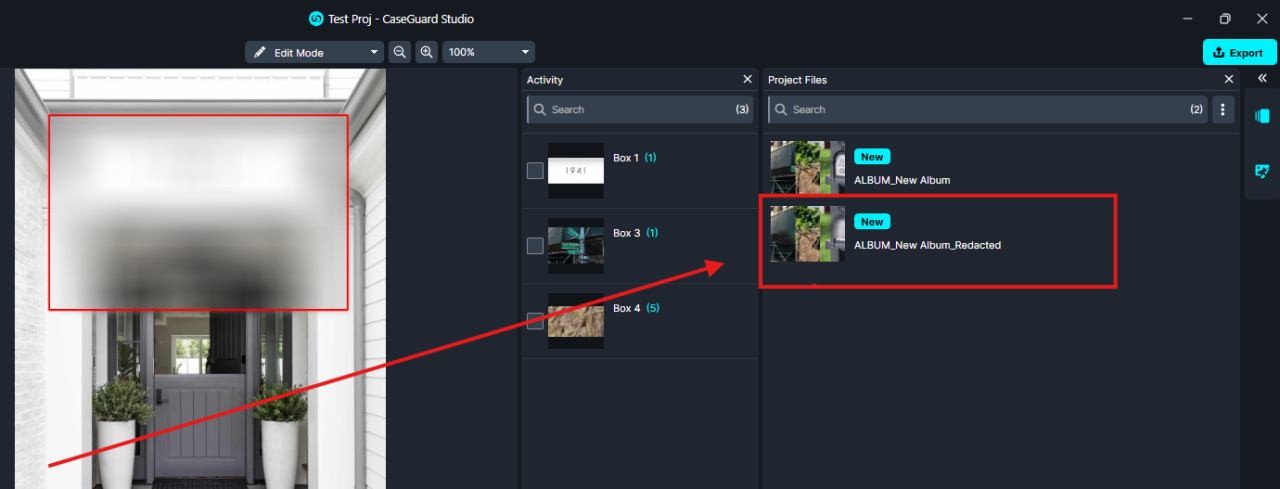Close the Activity panel
The height and width of the screenshot is (489, 1280).
point(747,79)
